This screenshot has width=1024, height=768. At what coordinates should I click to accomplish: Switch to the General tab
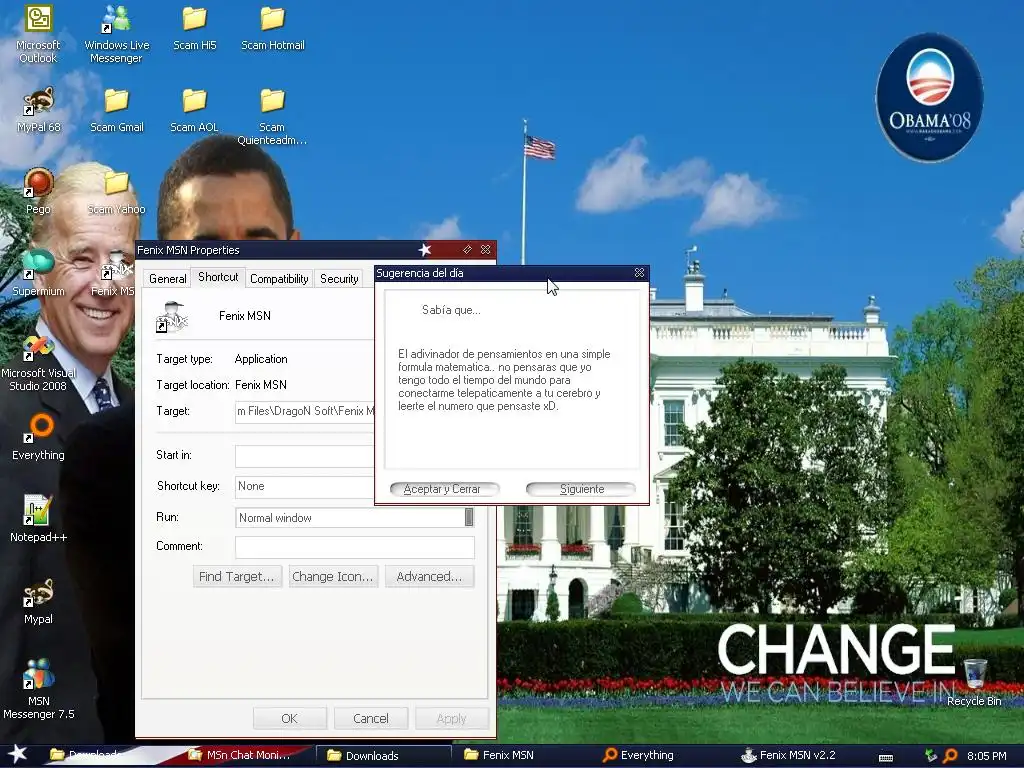[x=167, y=279]
